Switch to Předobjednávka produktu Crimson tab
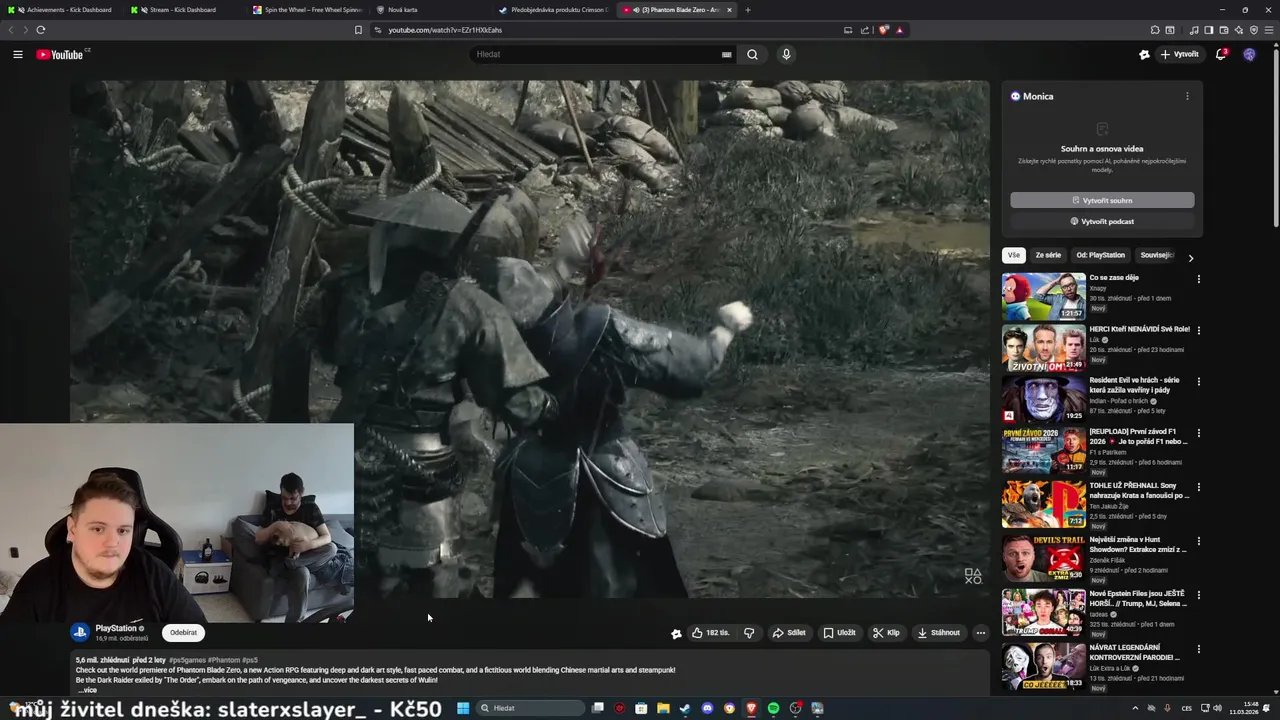1280x720 pixels. coord(553,10)
